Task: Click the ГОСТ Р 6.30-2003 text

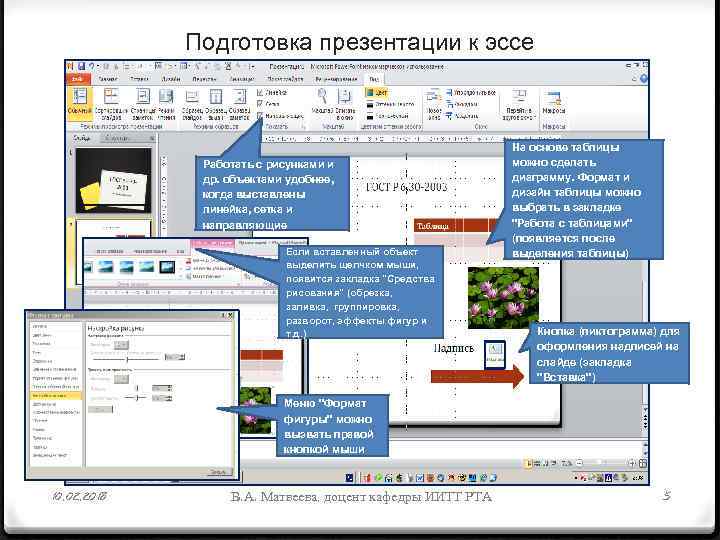Action: (x=406, y=187)
